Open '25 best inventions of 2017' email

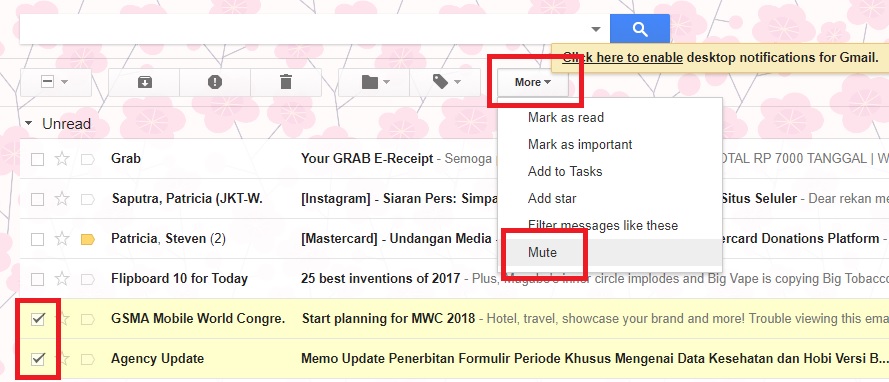tap(380, 279)
